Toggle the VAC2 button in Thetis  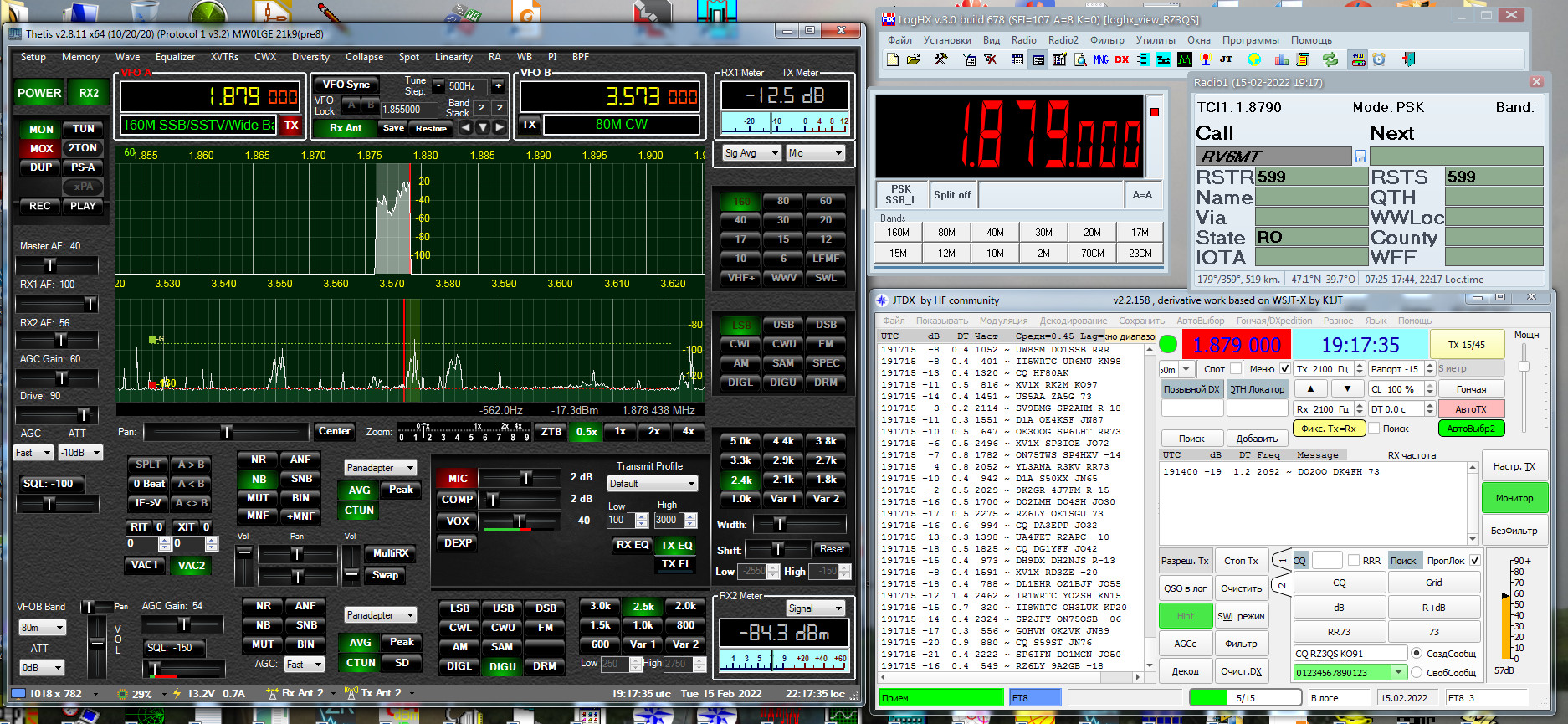[192, 566]
